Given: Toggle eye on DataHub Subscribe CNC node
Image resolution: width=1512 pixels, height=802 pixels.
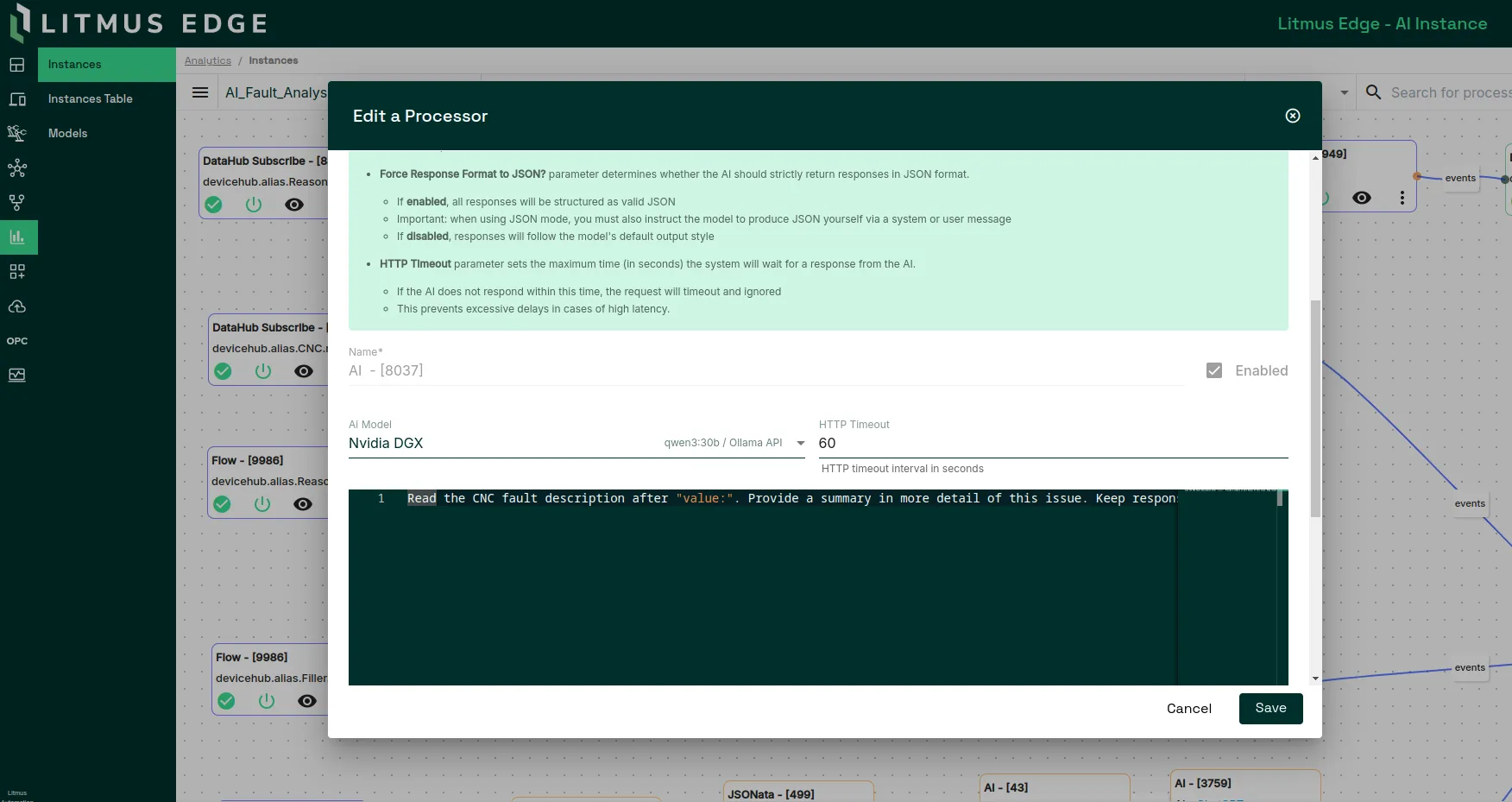Looking at the screenshot, I should pos(304,371).
